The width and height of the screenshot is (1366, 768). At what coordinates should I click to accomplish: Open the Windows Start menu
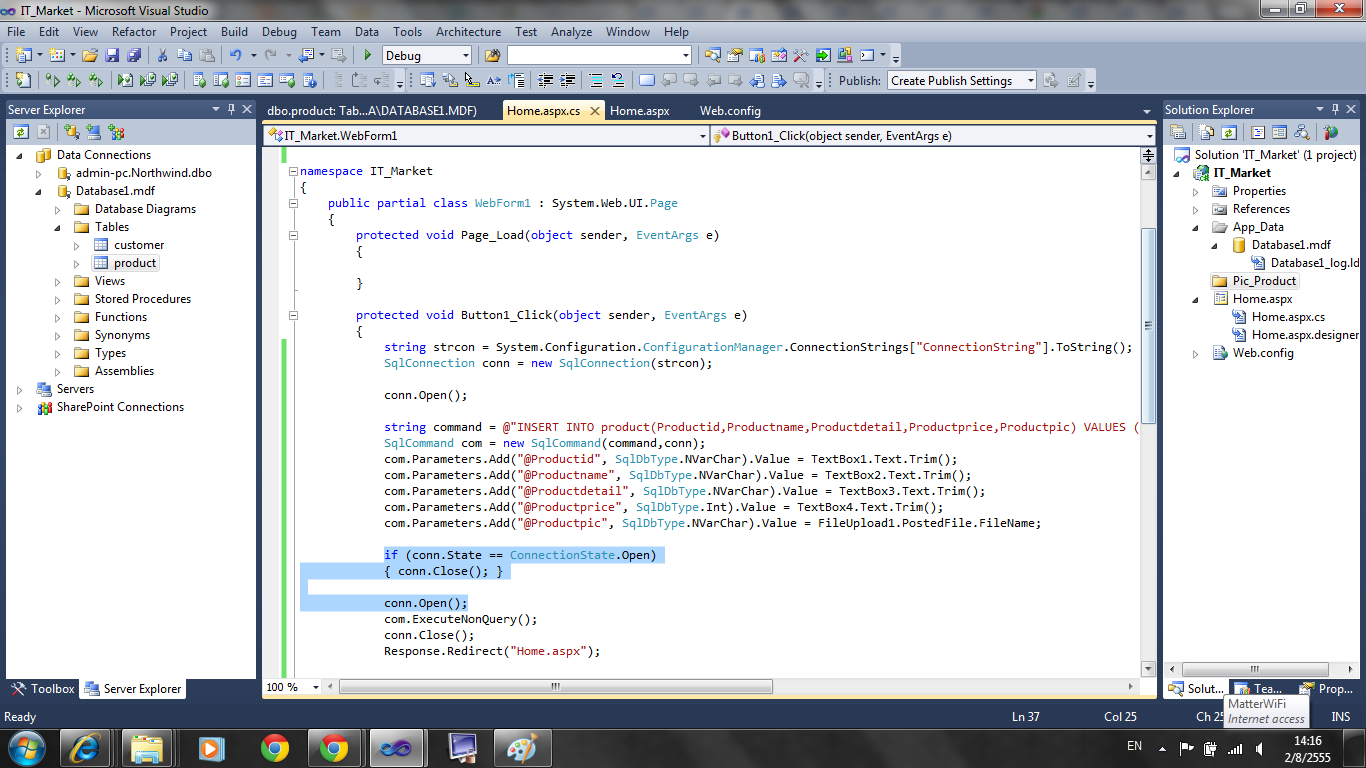point(25,747)
